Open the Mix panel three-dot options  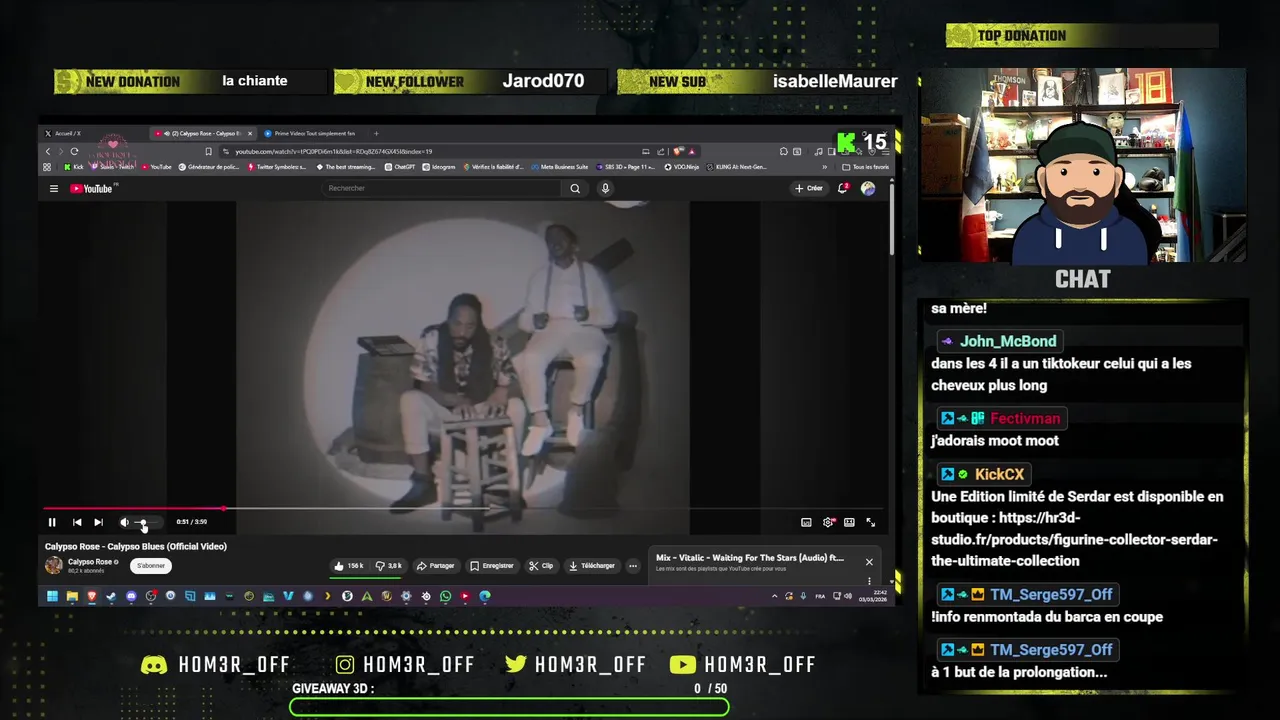click(x=869, y=581)
